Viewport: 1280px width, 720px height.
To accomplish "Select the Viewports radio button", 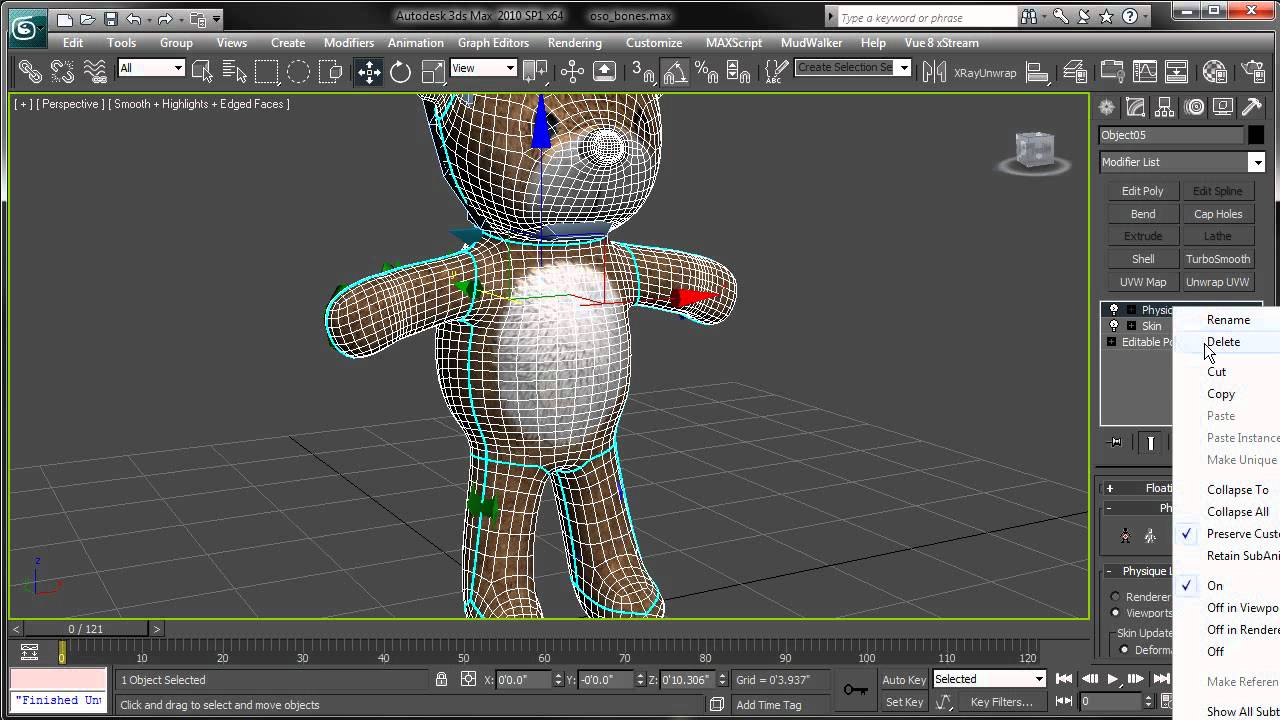I will click(1115, 613).
